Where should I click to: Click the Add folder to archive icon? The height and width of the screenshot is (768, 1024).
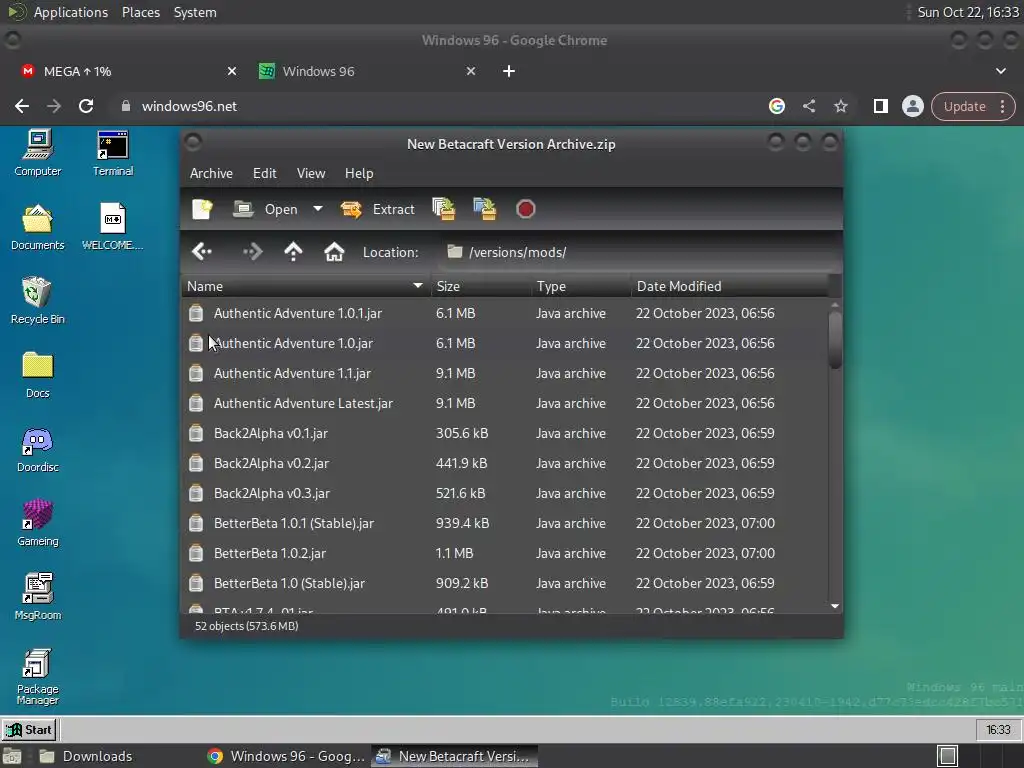[x=485, y=209]
